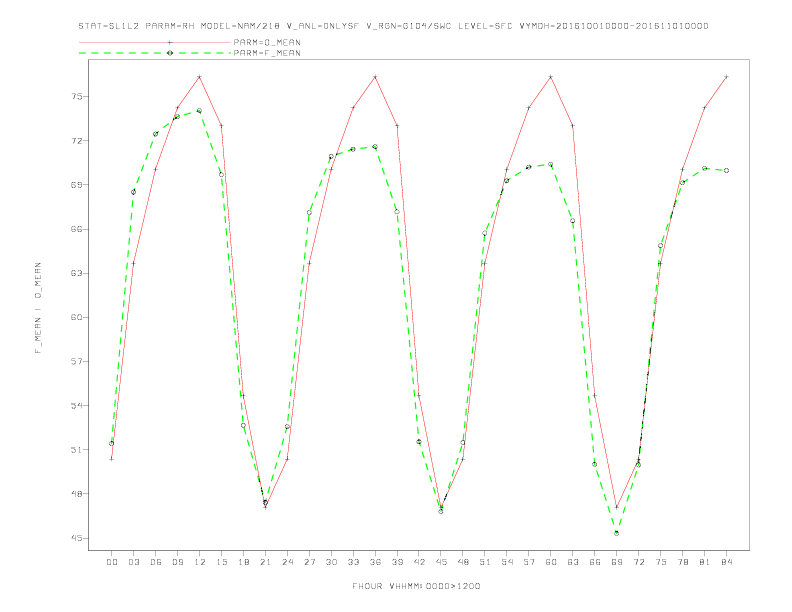The image size is (792, 612).
Task: Select y-axis tick label 69
Action: pyautogui.click(x=77, y=185)
